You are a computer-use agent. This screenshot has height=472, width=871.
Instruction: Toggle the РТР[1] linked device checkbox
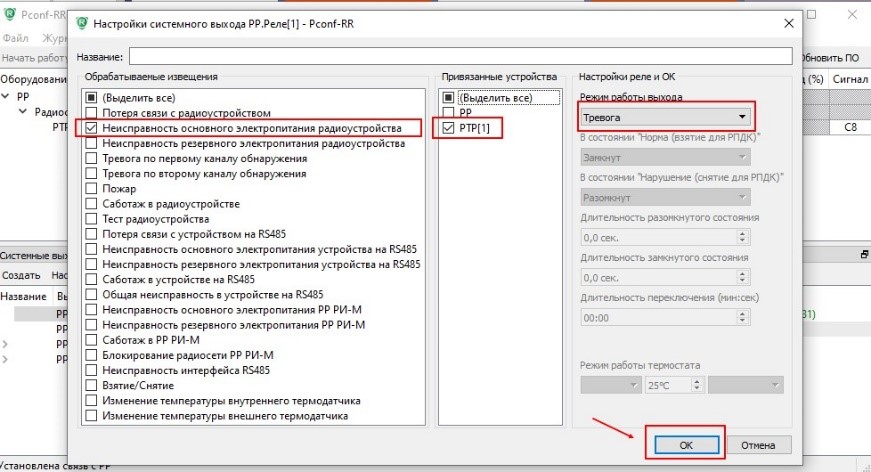pyautogui.click(x=447, y=128)
